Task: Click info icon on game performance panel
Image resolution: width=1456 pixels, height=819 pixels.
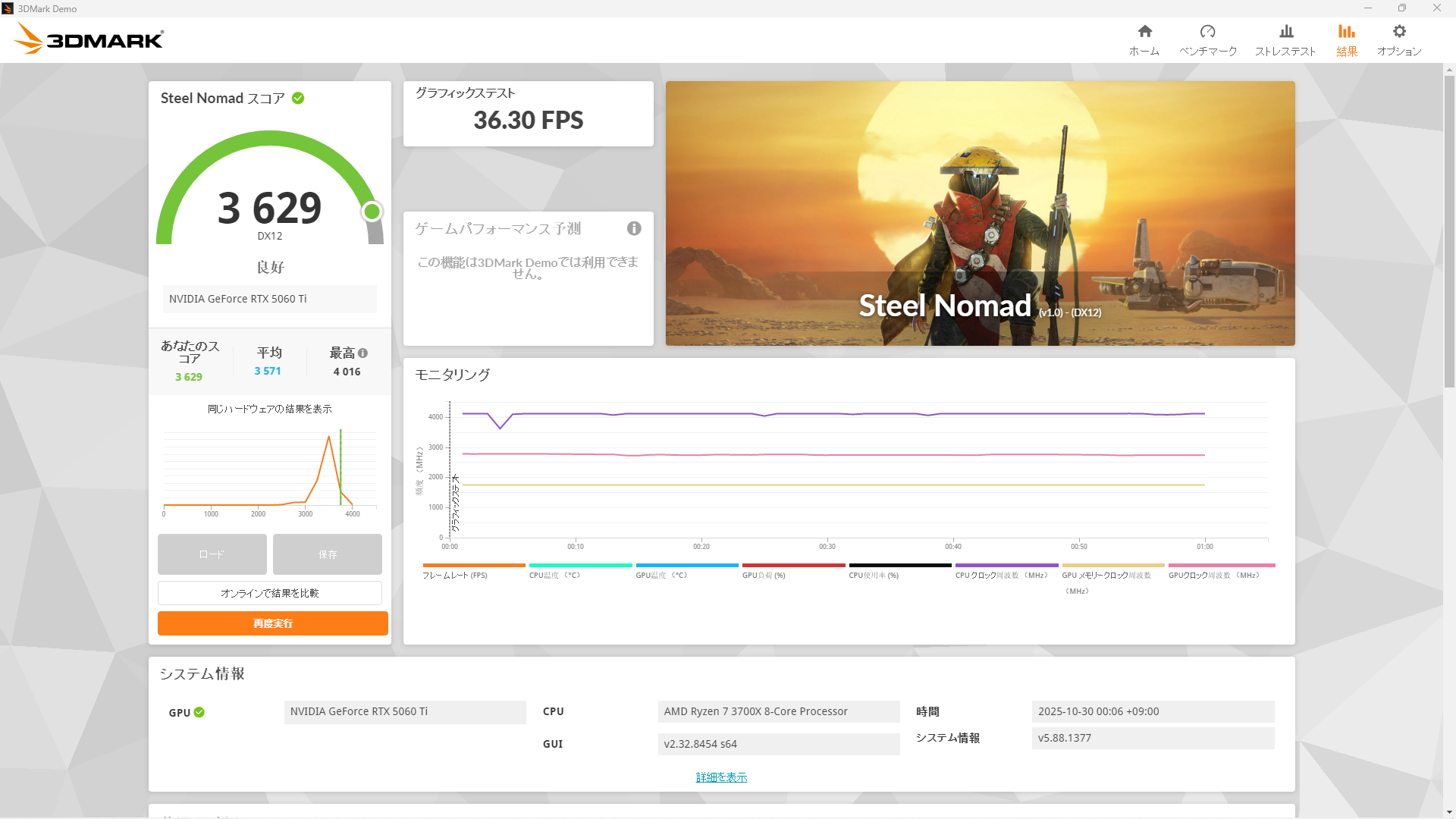Action: click(634, 228)
